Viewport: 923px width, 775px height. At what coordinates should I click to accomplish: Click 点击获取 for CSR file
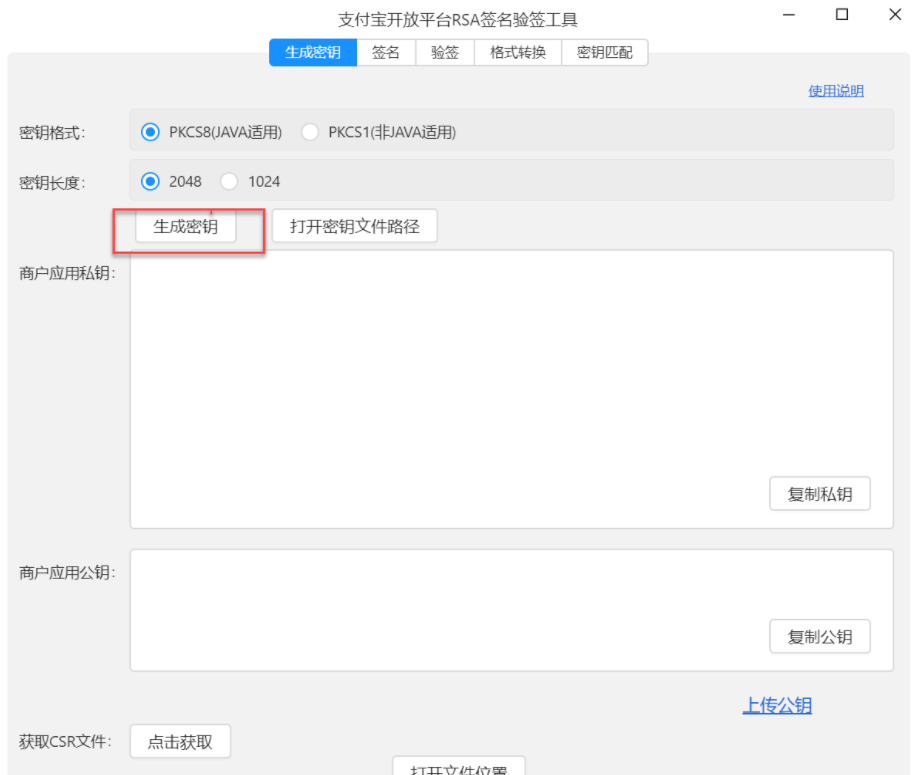pyautogui.click(x=180, y=741)
